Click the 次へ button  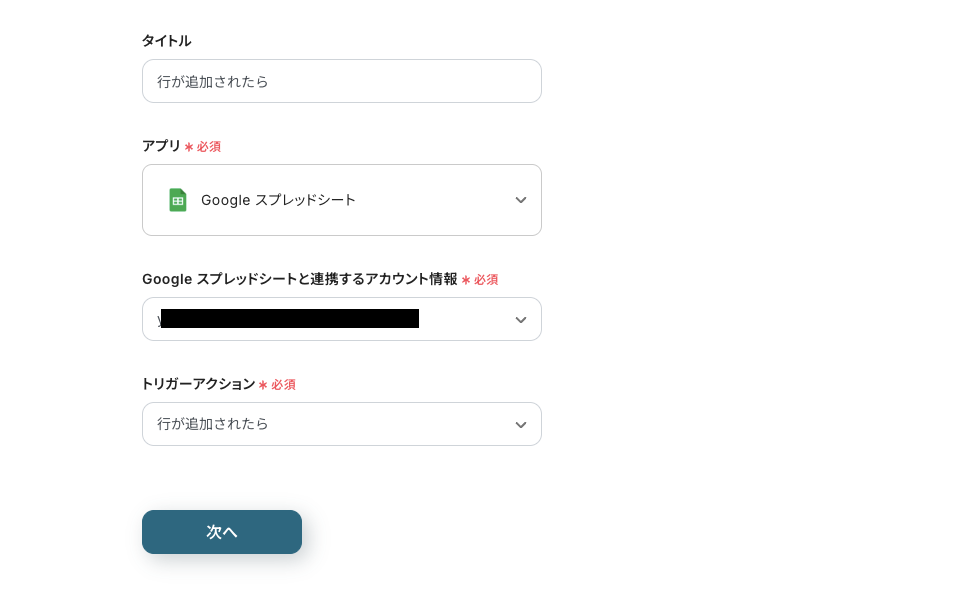click(x=222, y=532)
